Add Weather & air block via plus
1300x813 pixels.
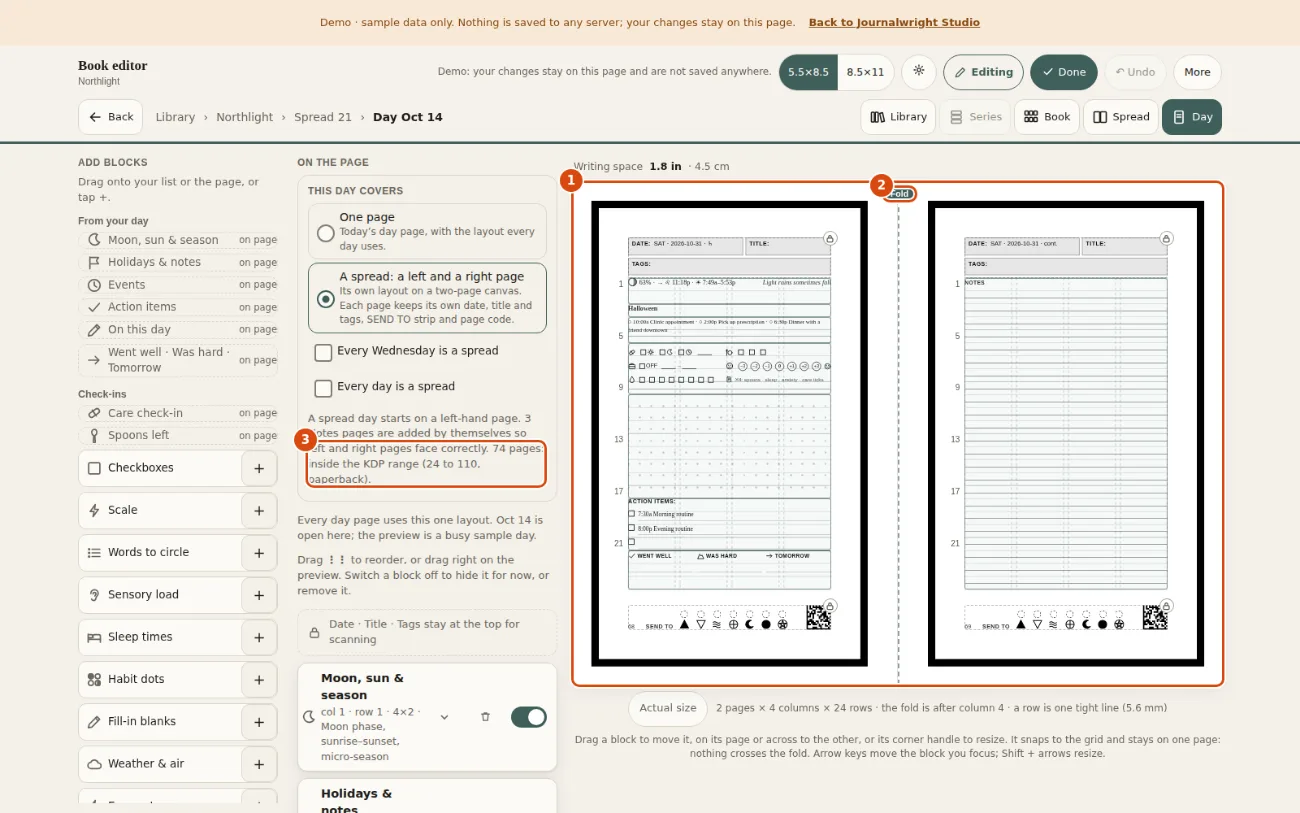click(x=259, y=764)
